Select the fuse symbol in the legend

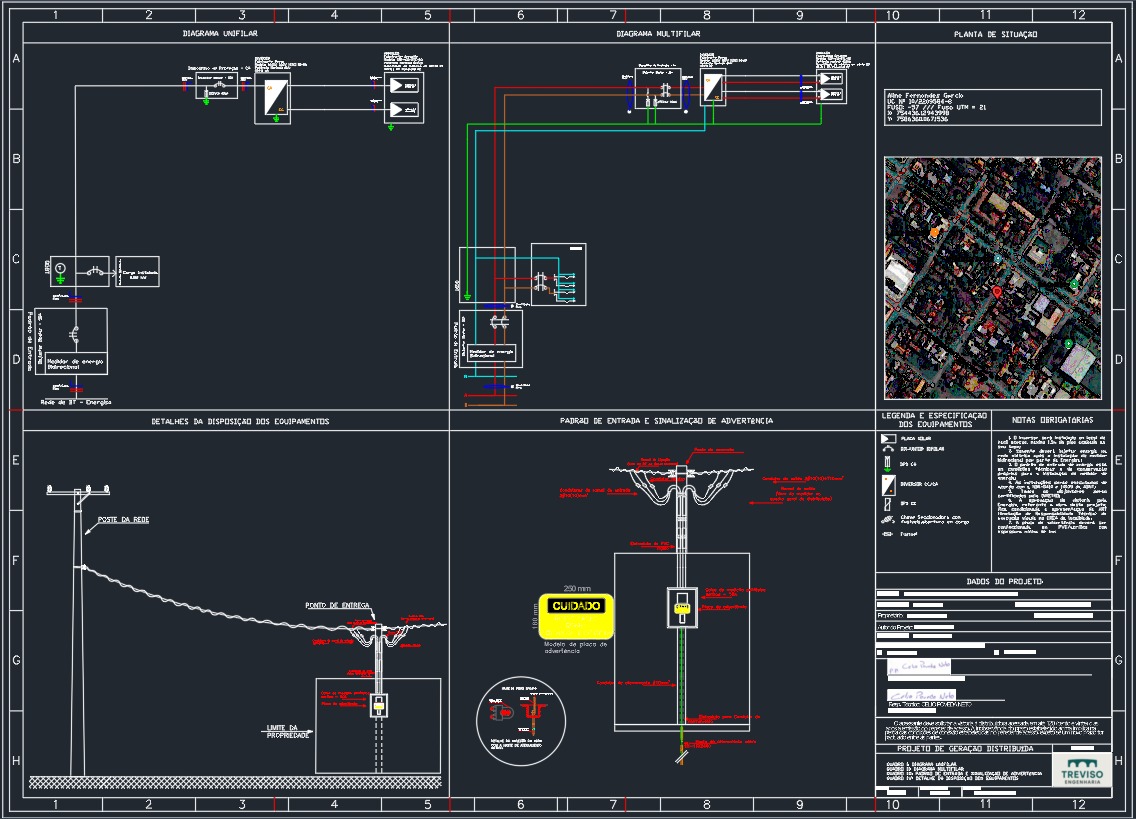click(888, 534)
